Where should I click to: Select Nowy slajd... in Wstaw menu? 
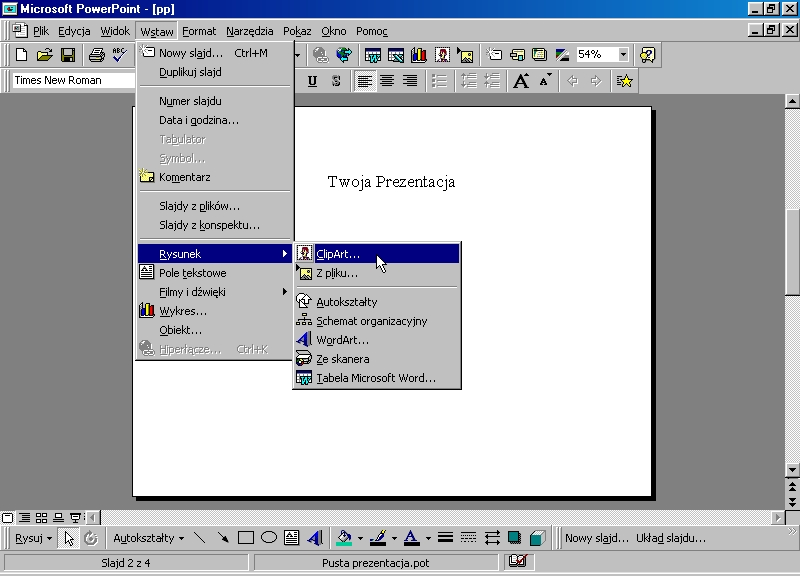click(215, 53)
